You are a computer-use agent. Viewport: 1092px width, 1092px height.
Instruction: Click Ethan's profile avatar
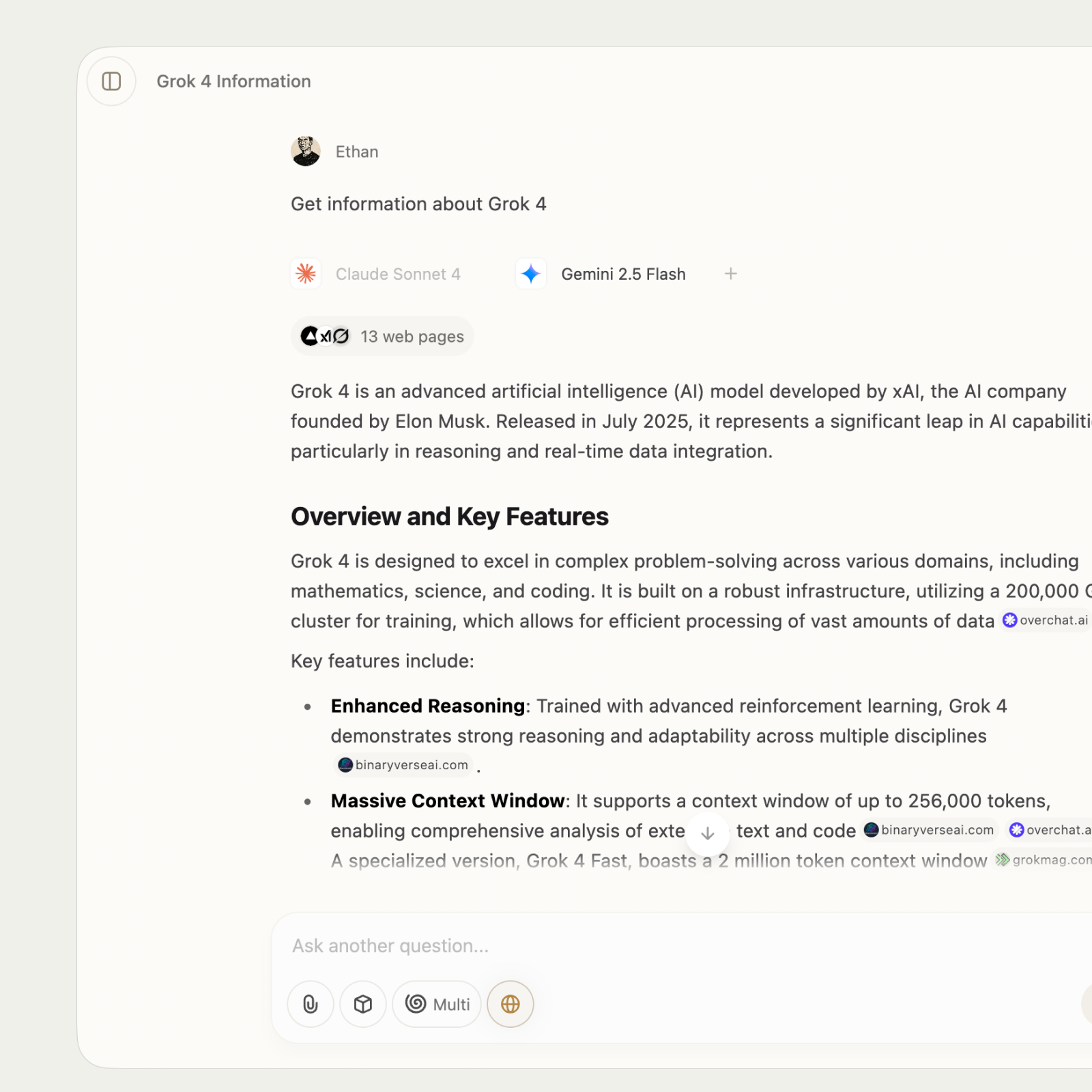[x=306, y=151]
